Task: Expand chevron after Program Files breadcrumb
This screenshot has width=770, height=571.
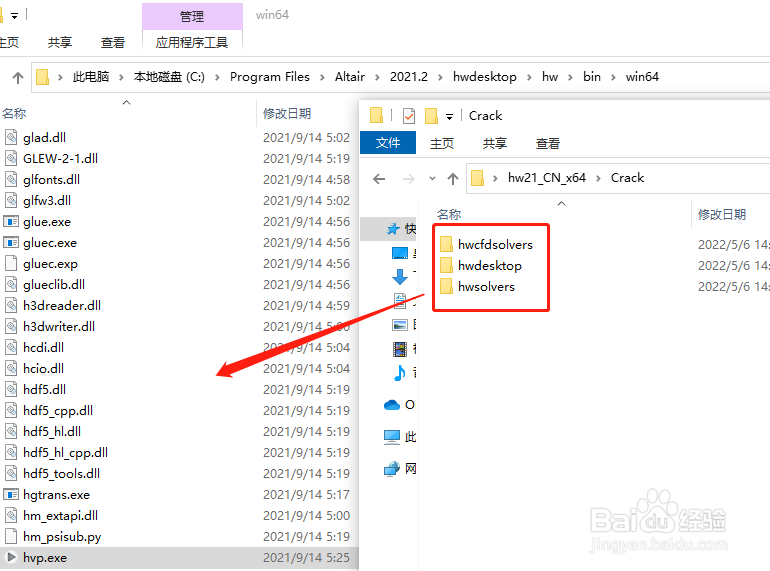Action: [322, 78]
